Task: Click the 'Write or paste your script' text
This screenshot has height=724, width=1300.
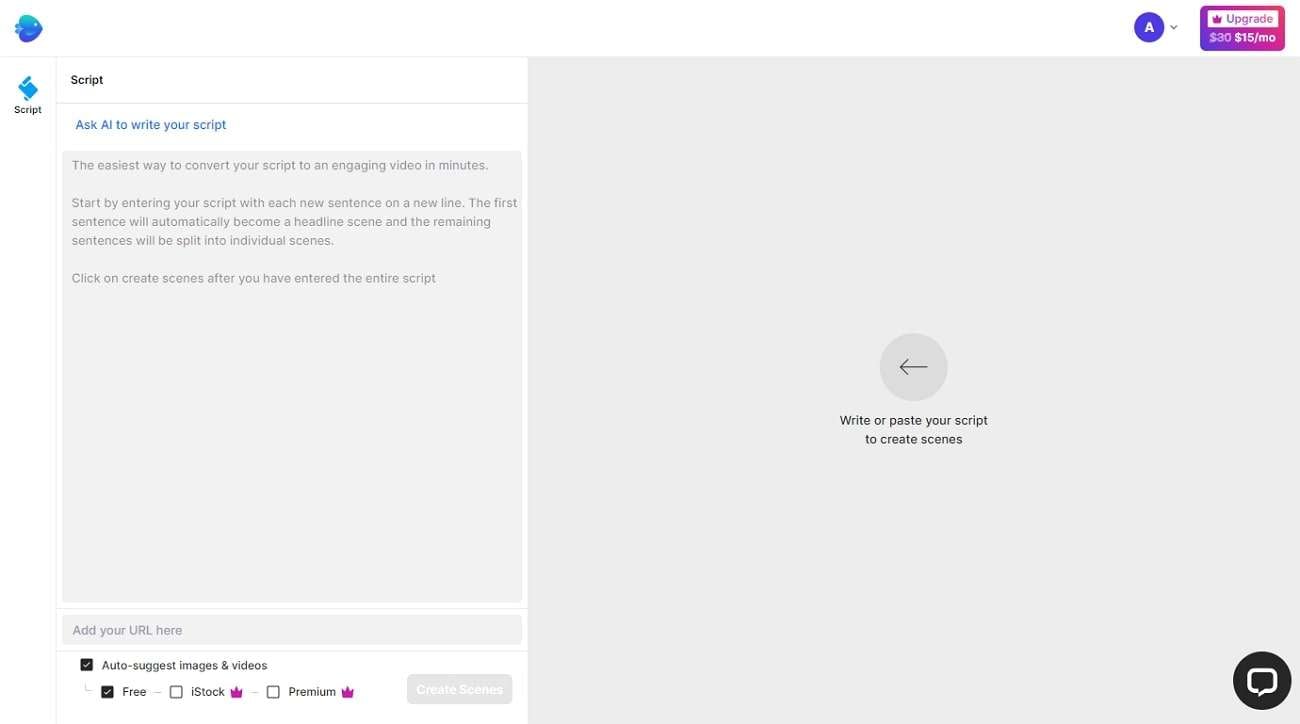Action: [914, 430]
